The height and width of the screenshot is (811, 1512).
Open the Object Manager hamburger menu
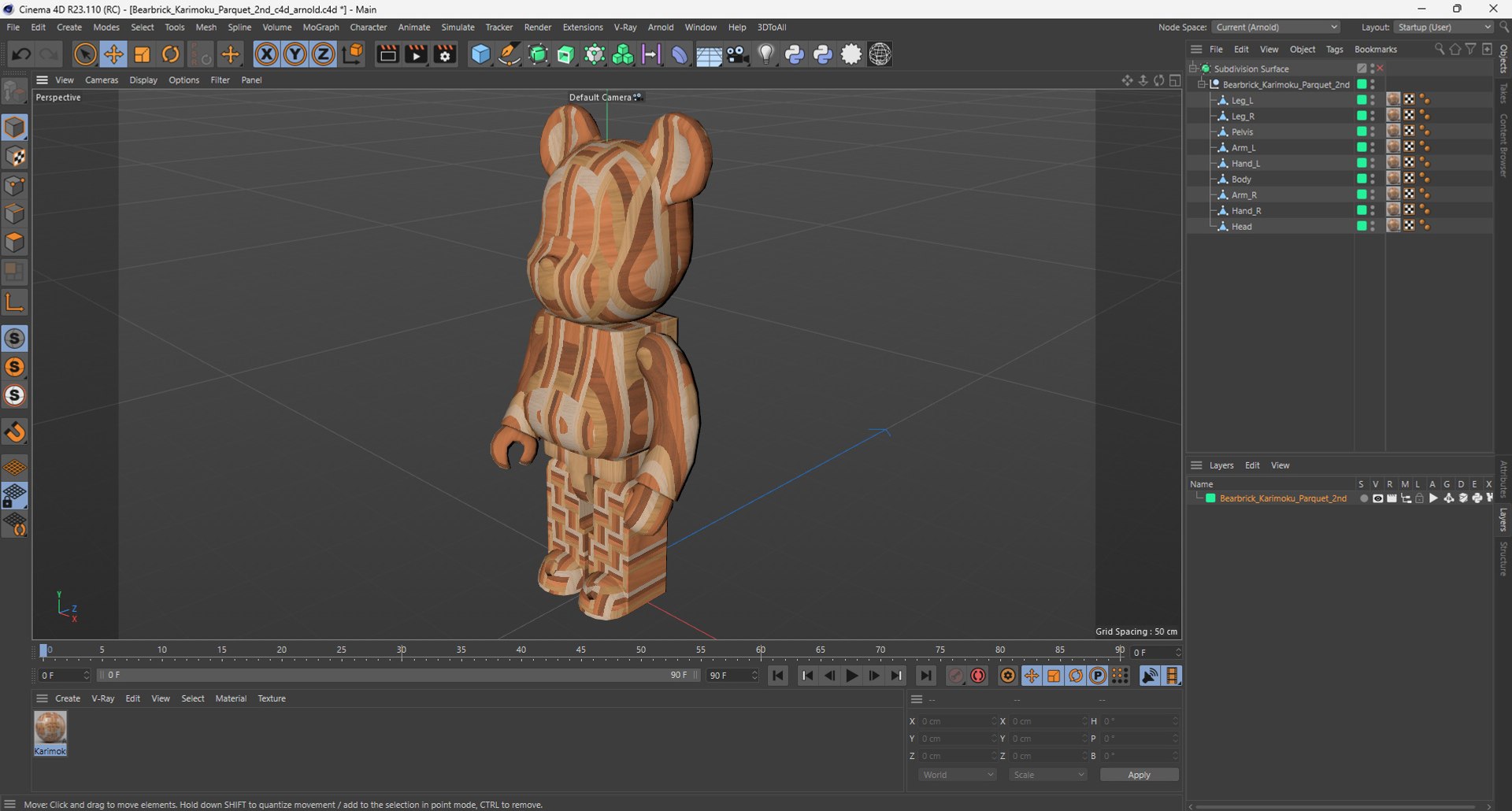click(1196, 49)
